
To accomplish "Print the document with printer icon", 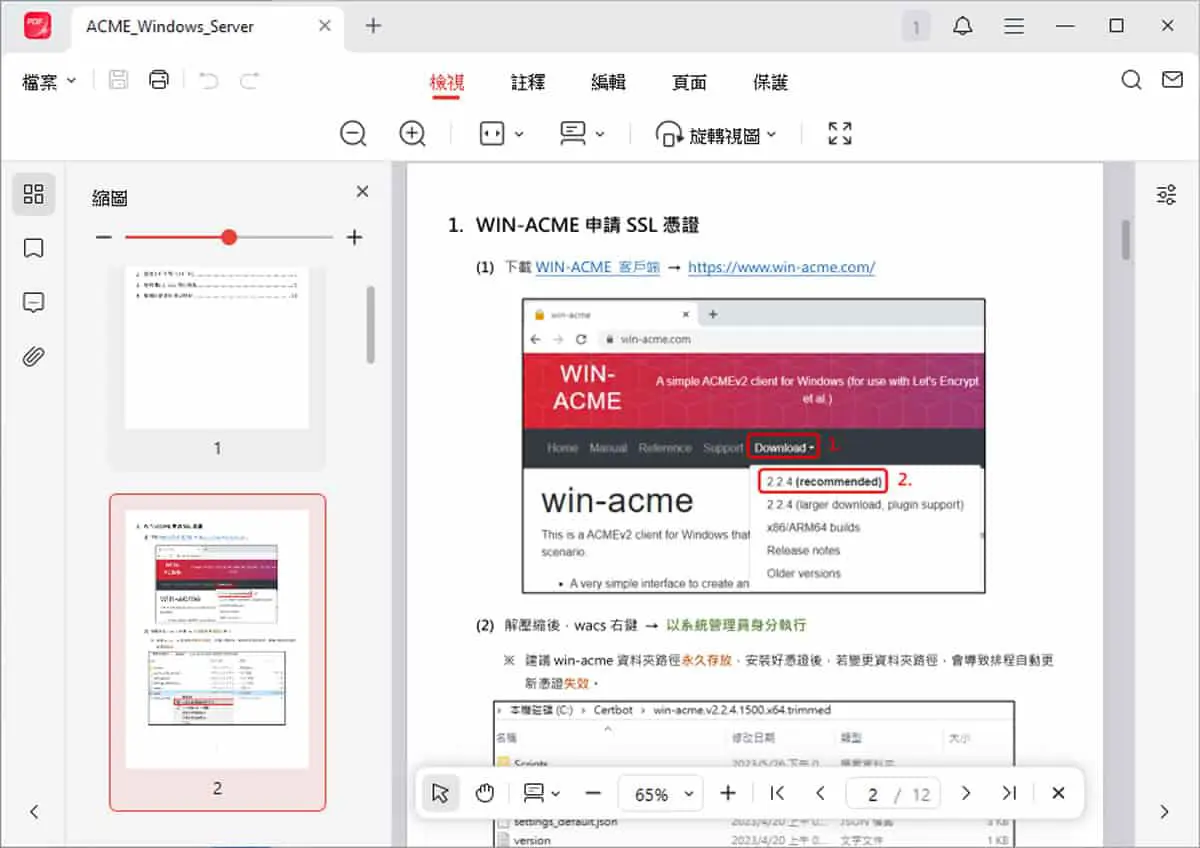I will tap(158, 80).
